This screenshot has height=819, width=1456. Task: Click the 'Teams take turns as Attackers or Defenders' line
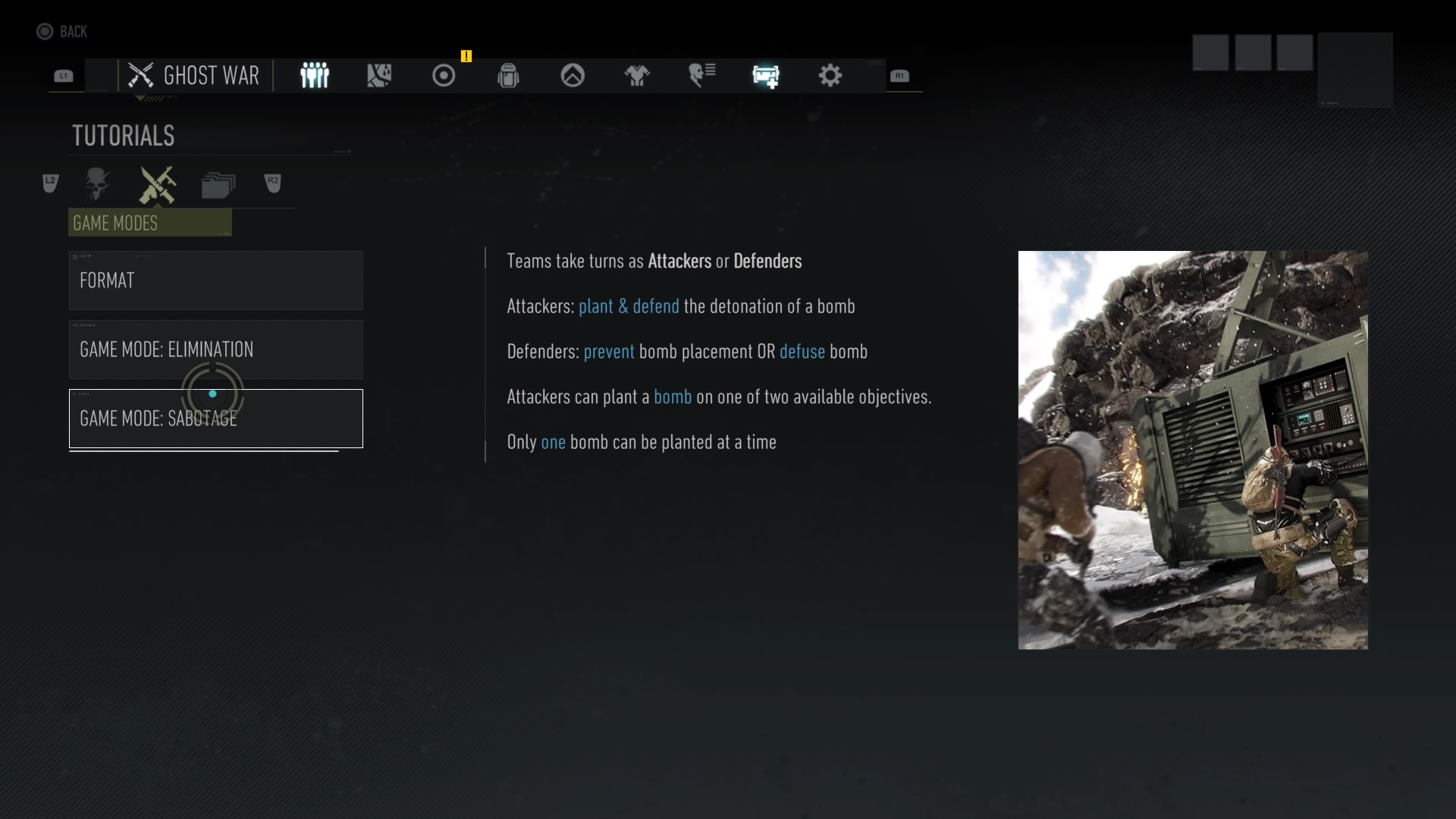coord(654,262)
